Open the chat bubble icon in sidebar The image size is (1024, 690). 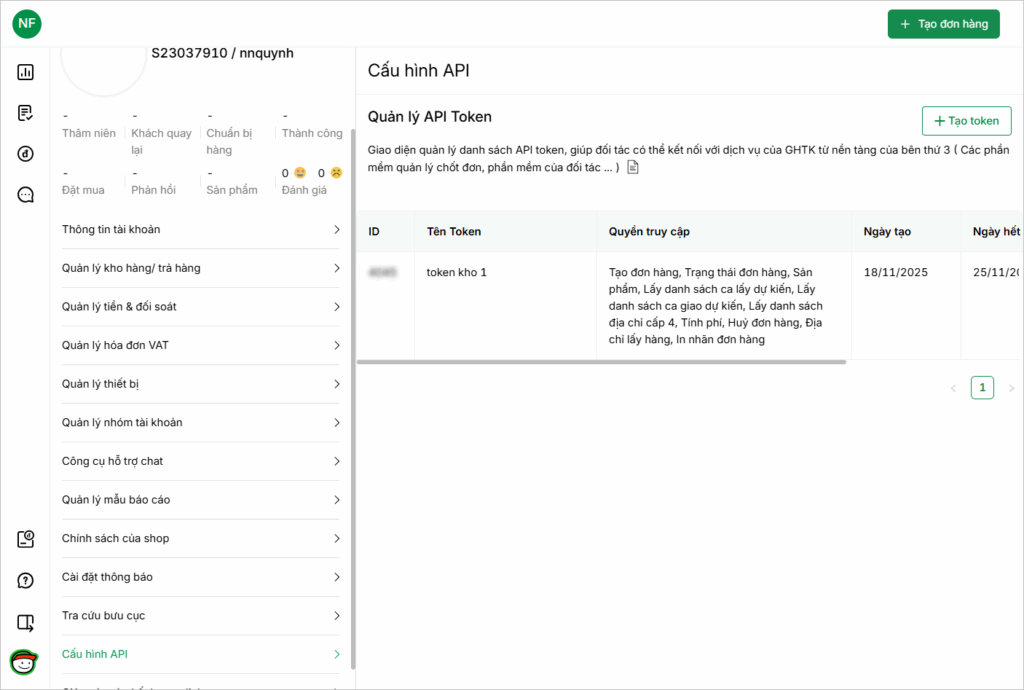point(26,195)
